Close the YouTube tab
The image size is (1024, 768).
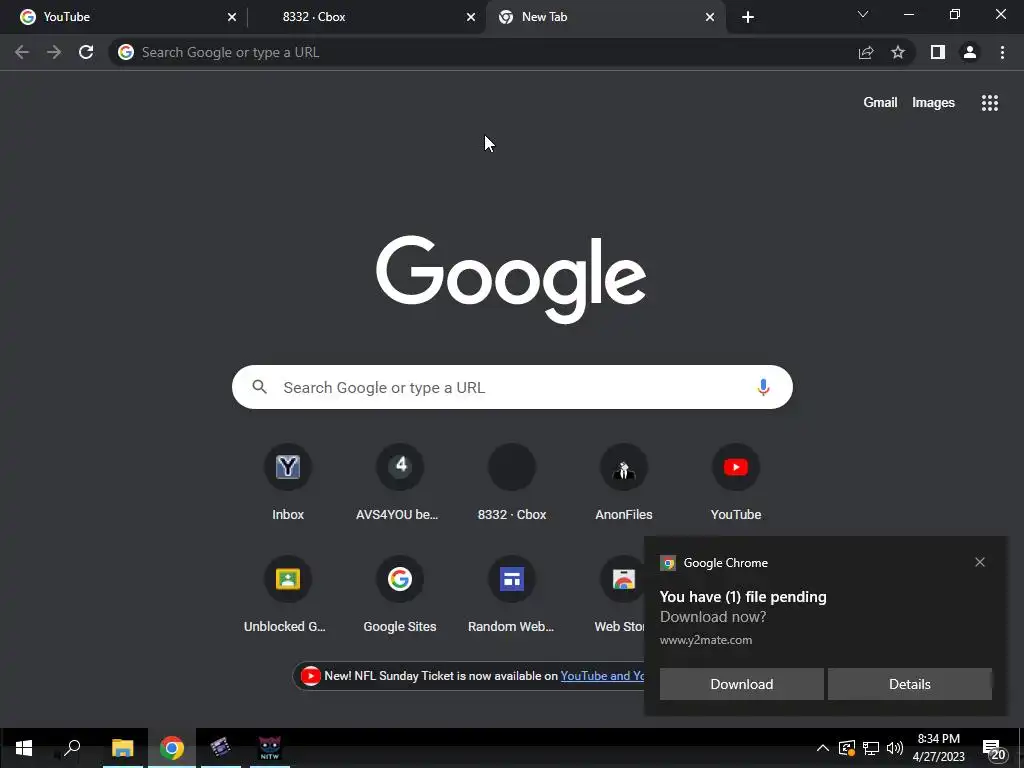[x=232, y=17]
